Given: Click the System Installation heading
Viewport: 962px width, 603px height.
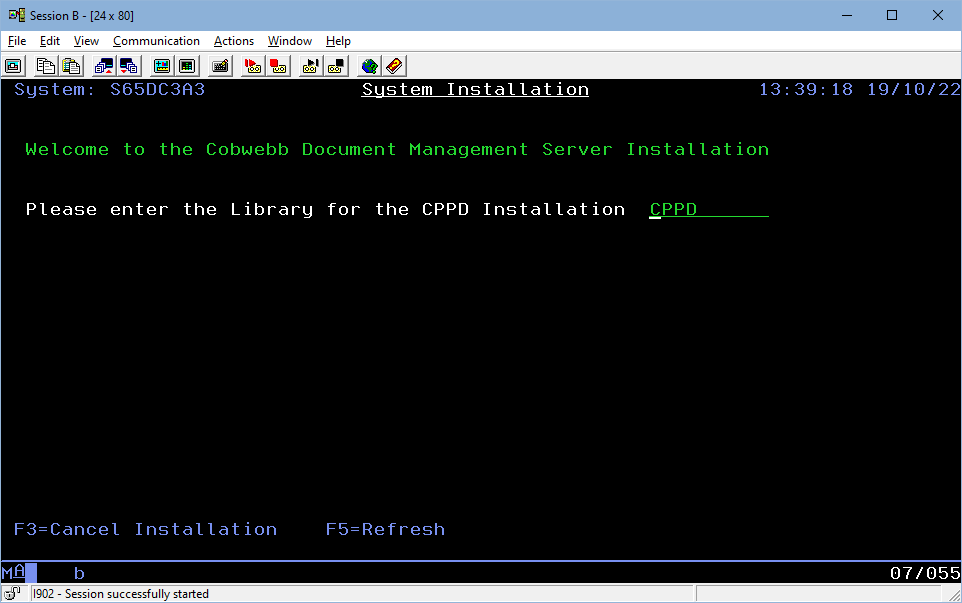Looking at the screenshot, I should coord(475,90).
